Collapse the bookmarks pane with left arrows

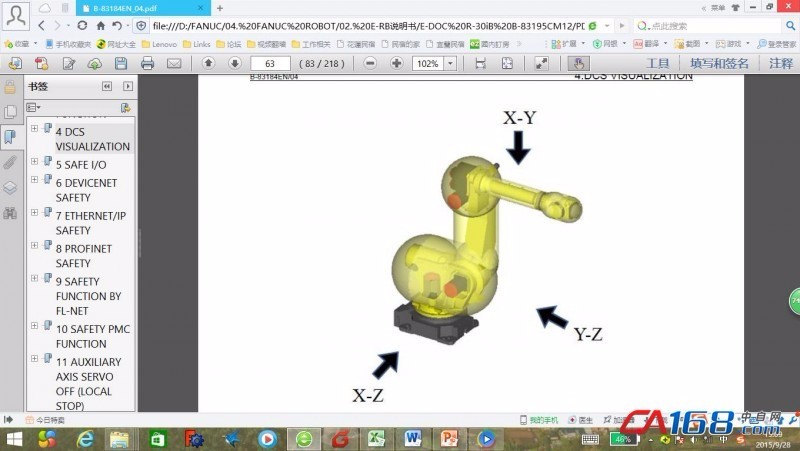pos(106,87)
